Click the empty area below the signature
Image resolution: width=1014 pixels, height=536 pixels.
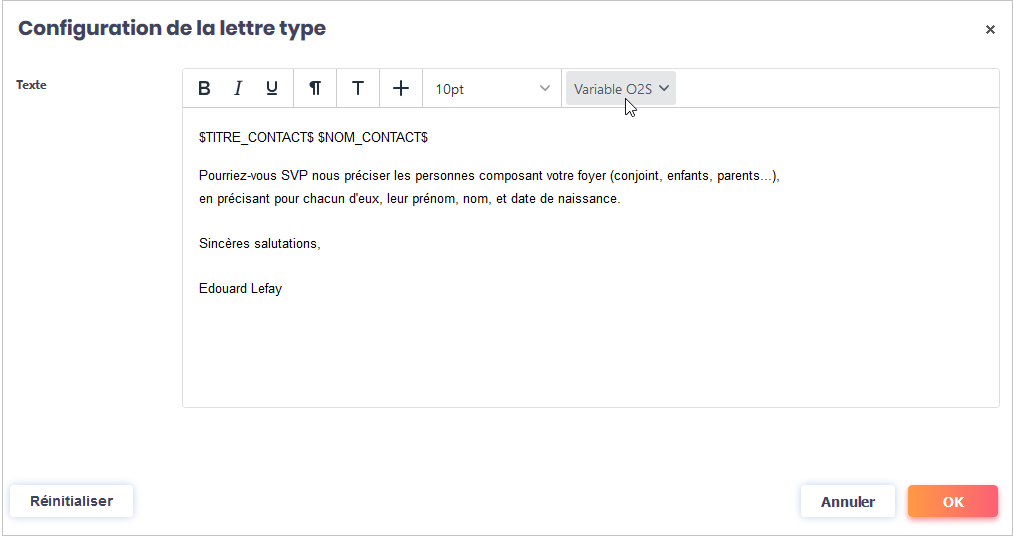(x=590, y=350)
